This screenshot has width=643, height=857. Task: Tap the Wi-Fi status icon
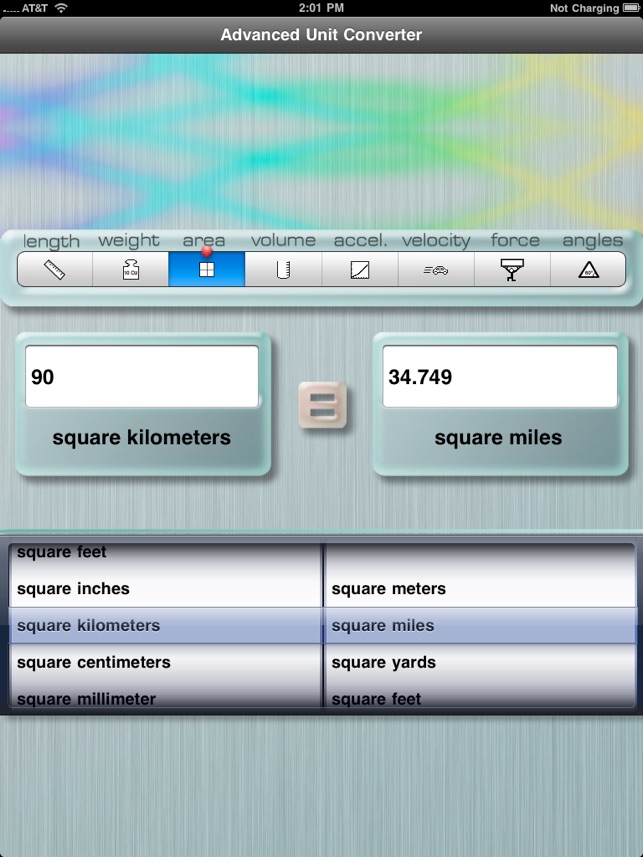point(61,8)
